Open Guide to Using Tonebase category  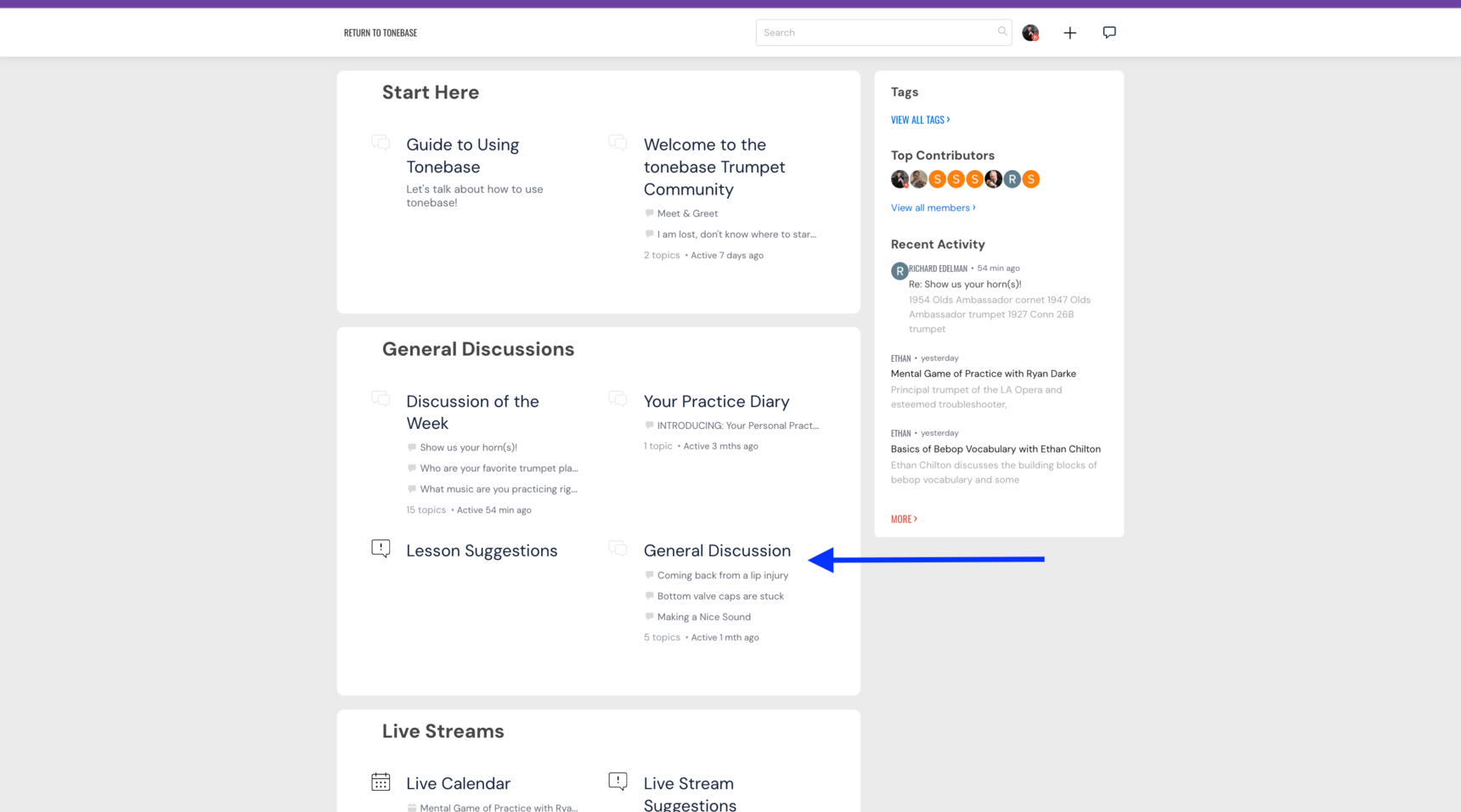point(462,155)
